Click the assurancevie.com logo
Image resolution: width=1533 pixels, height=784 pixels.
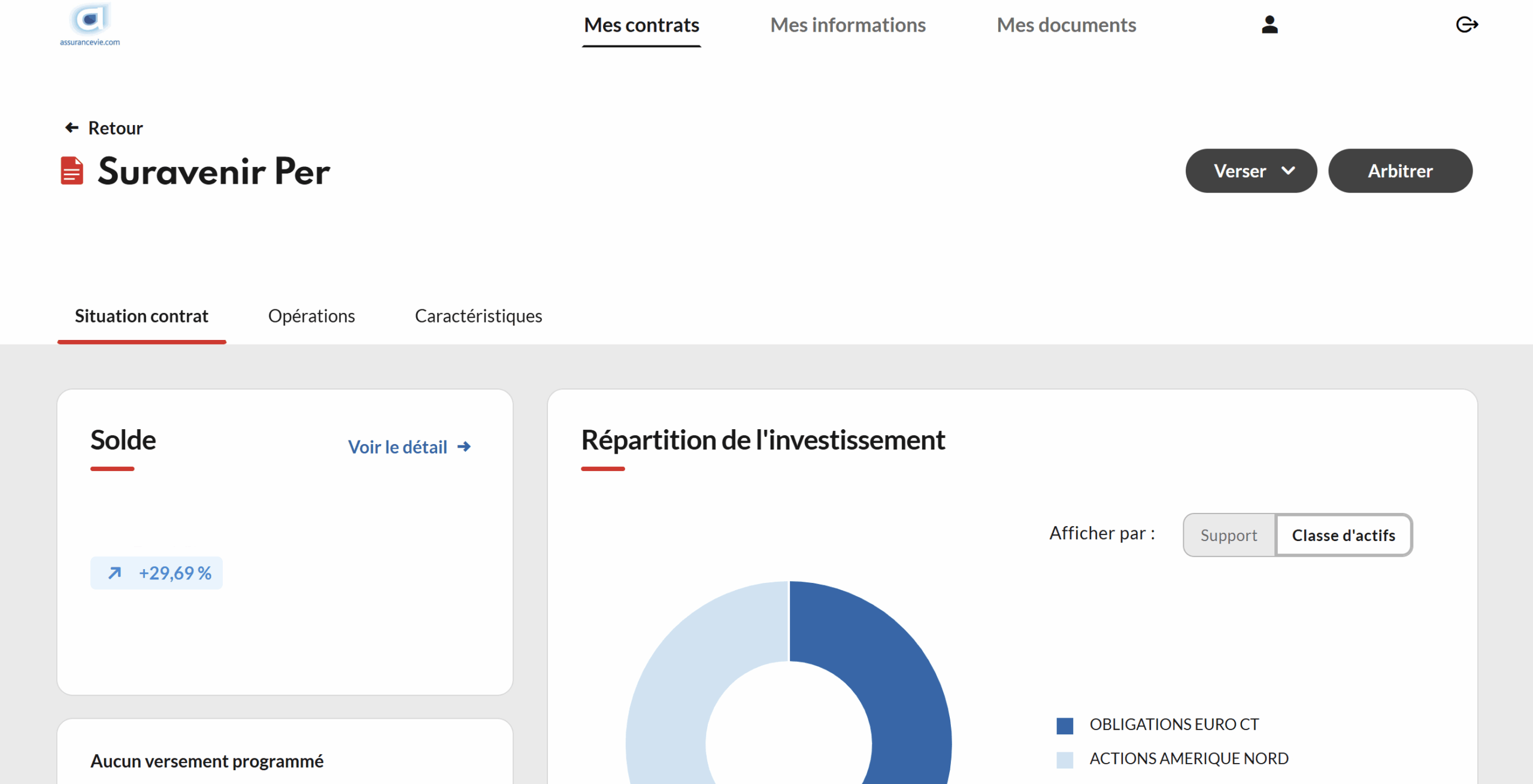(89, 24)
